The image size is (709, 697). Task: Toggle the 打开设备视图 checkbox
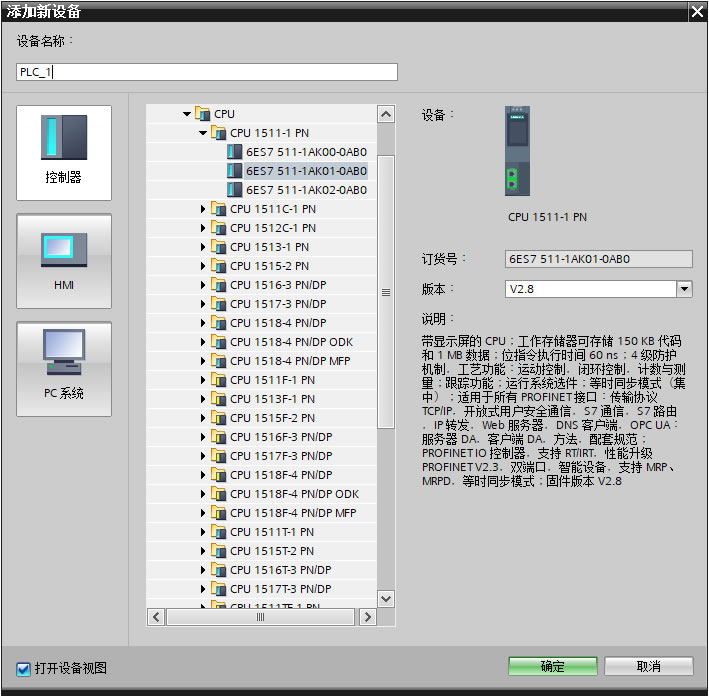[23, 668]
